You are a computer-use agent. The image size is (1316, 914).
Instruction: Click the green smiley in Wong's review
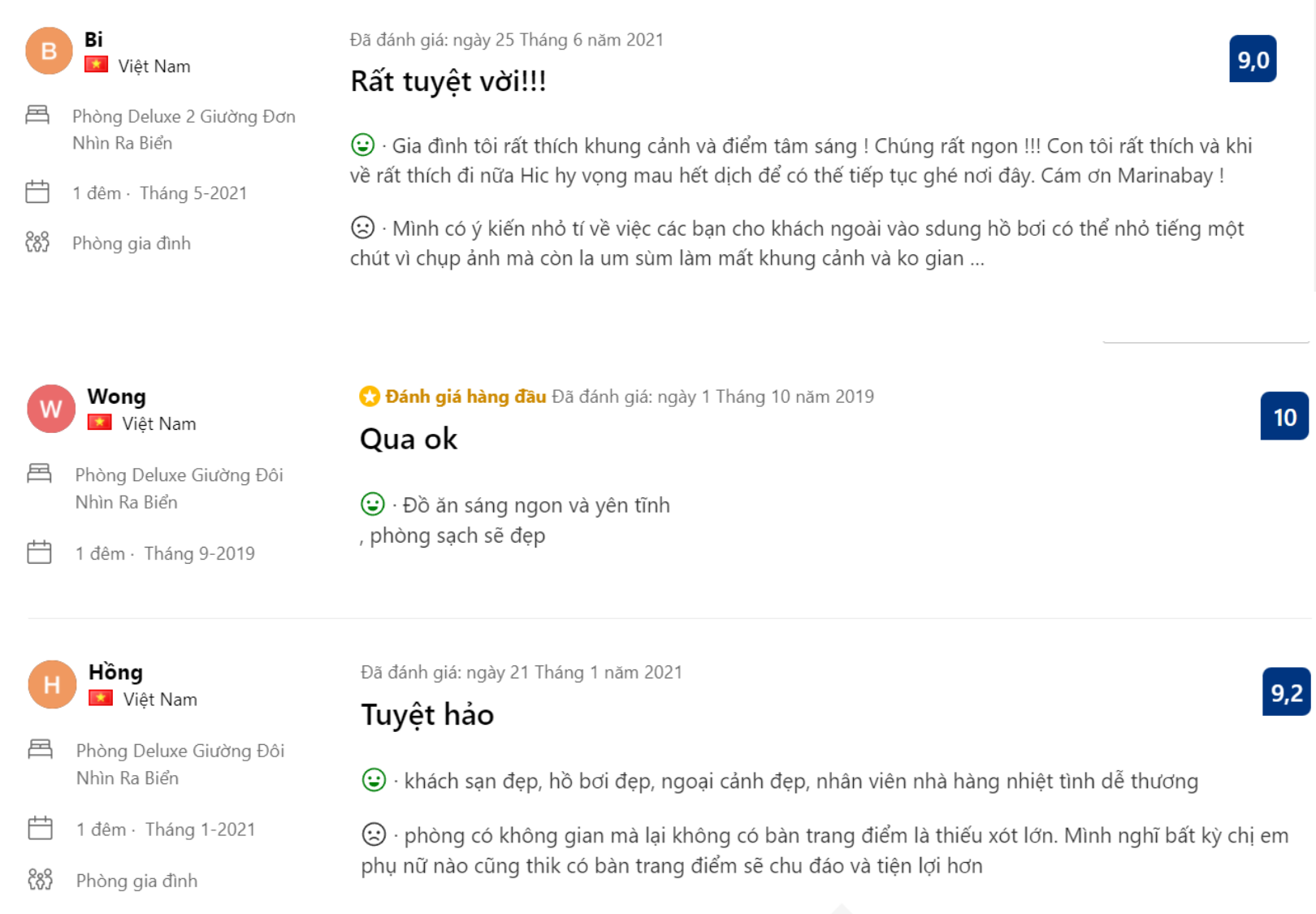point(372,505)
